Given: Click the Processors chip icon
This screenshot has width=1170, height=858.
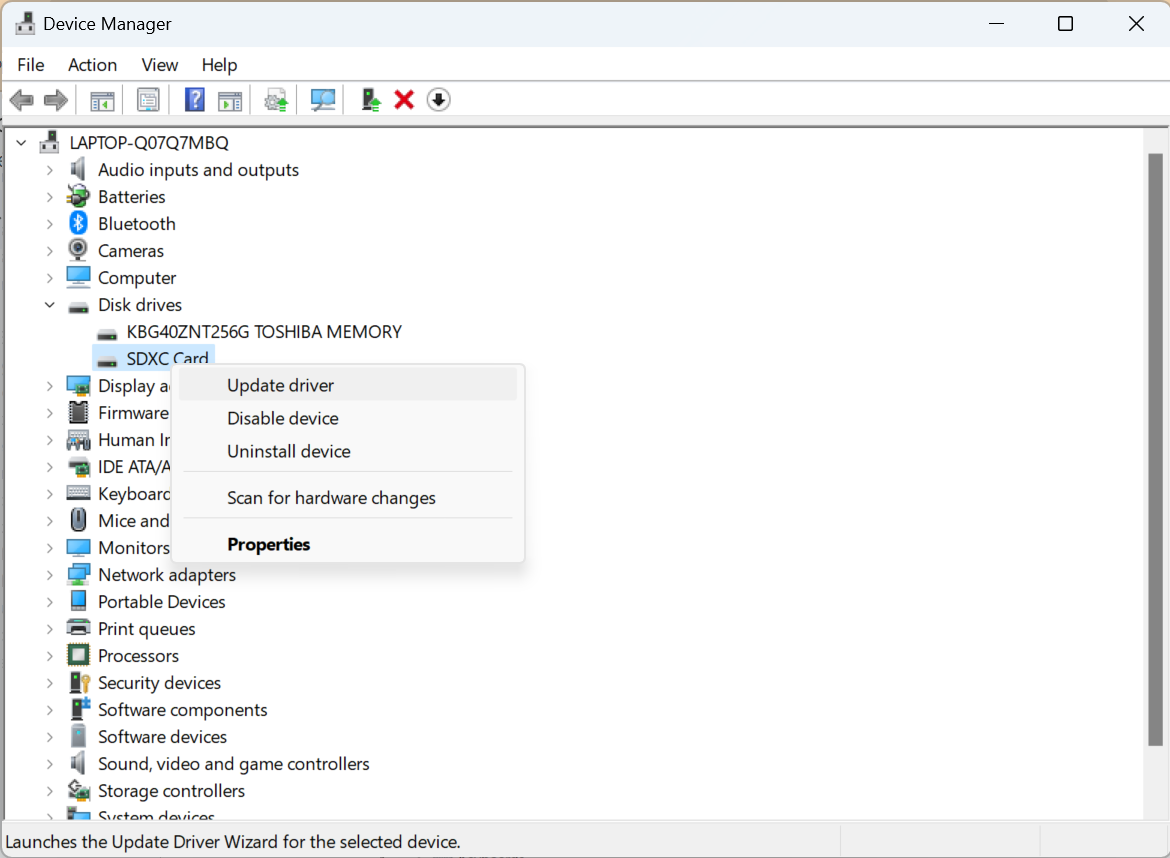Looking at the screenshot, I should [x=78, y=655].
